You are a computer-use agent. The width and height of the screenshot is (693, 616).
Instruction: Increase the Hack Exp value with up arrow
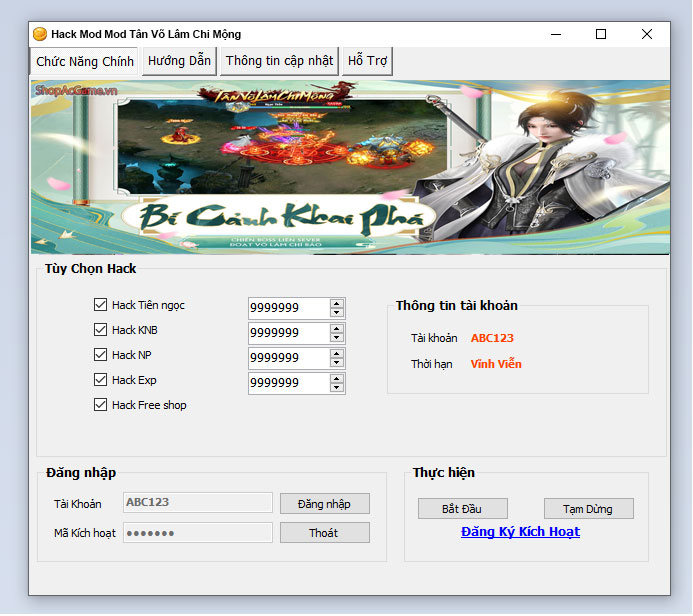point(337,379)
